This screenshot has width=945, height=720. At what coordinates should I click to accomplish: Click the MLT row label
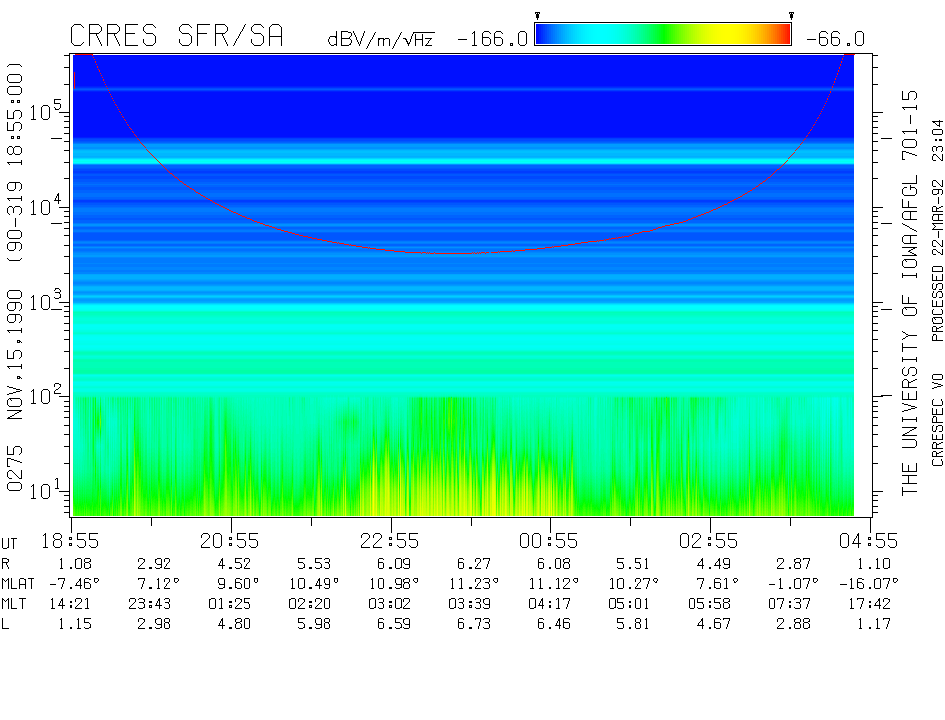tap(16, 604)
